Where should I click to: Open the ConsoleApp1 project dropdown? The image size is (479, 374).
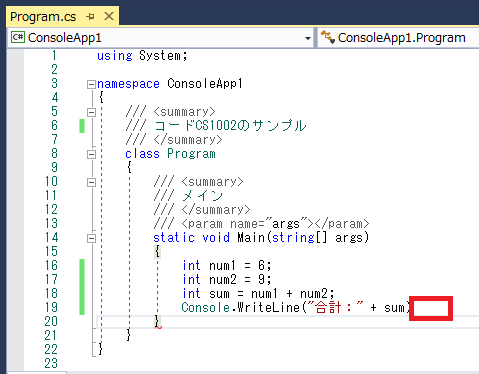(308, 38)
